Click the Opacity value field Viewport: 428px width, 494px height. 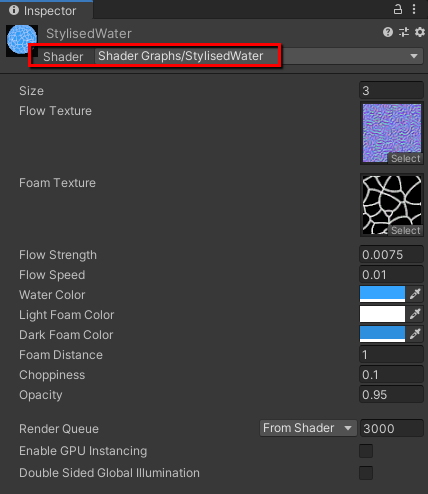click(391, 395)
